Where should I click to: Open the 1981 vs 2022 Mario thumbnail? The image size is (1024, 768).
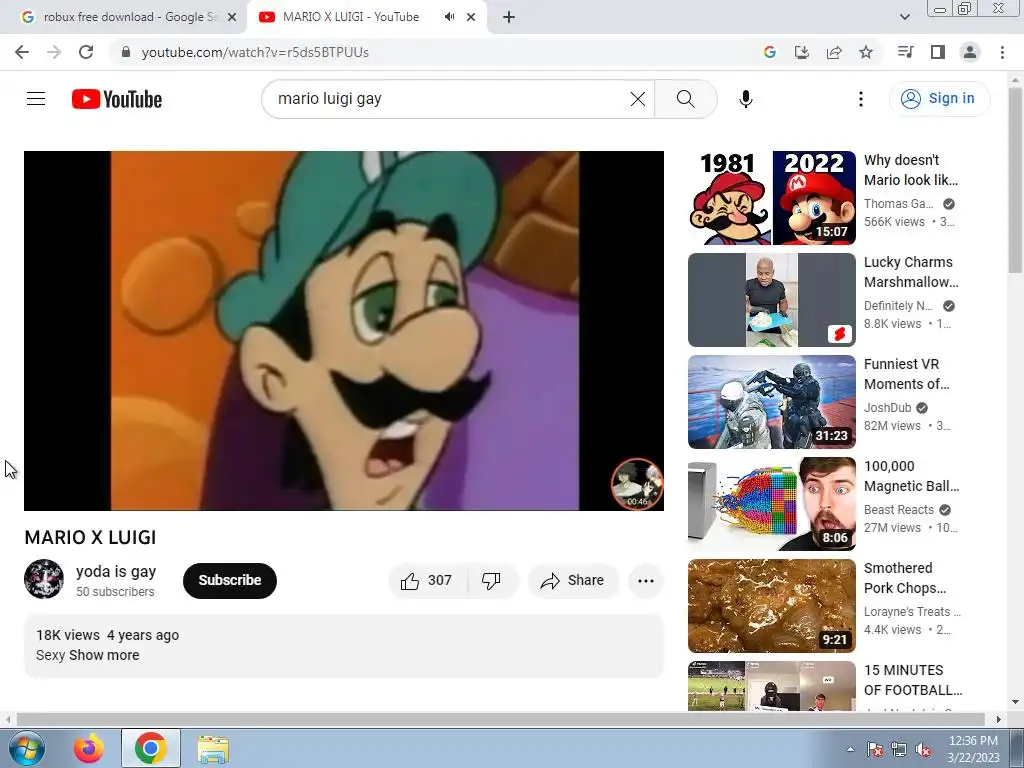coord(771,198)
